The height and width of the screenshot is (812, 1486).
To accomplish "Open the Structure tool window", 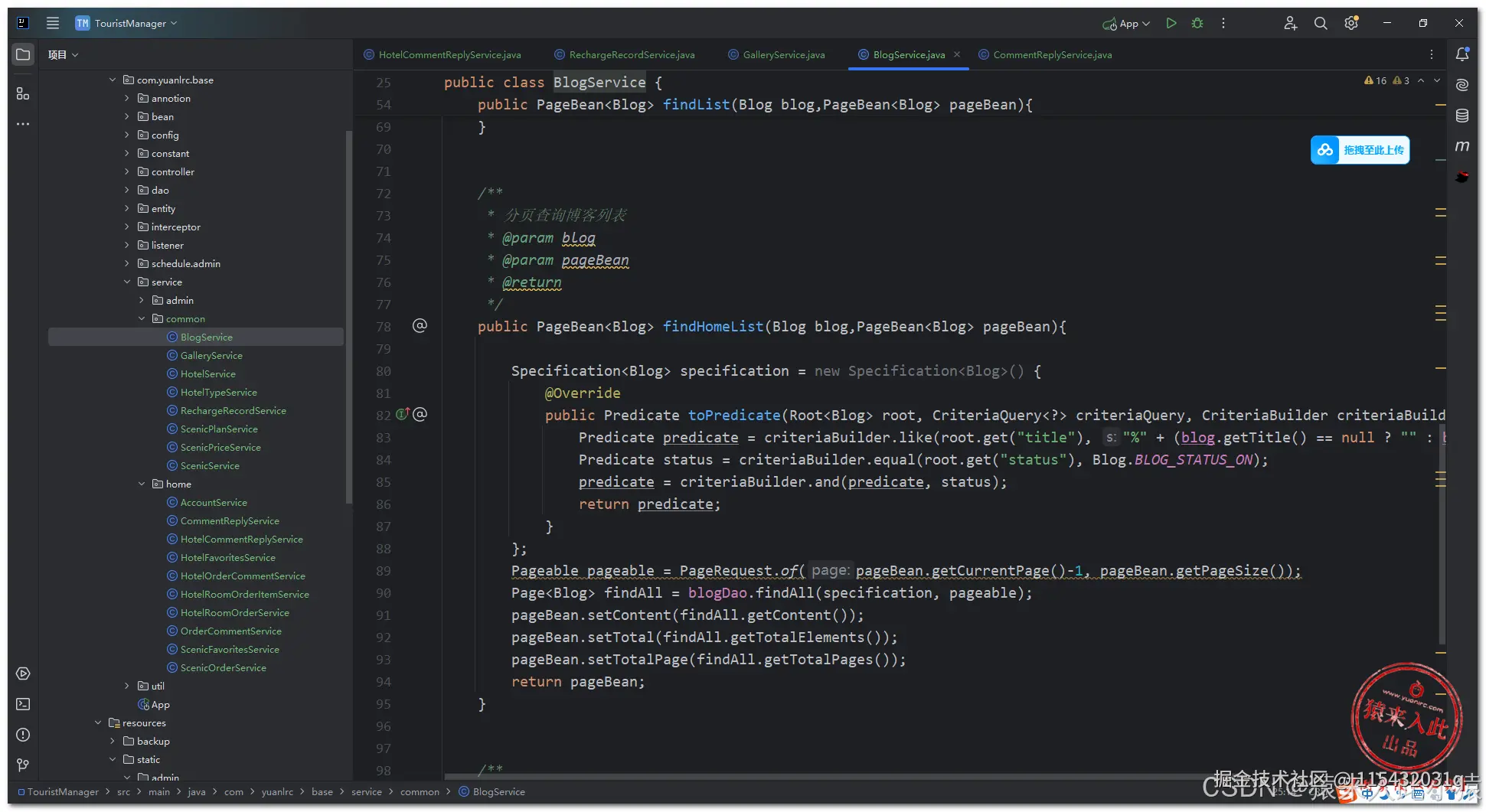I will pos(23,93).
